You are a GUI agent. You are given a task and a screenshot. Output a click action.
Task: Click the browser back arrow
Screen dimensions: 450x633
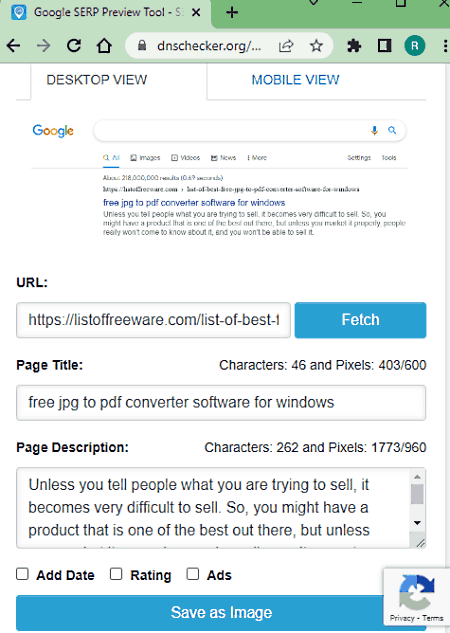click(x=13, y=46)
